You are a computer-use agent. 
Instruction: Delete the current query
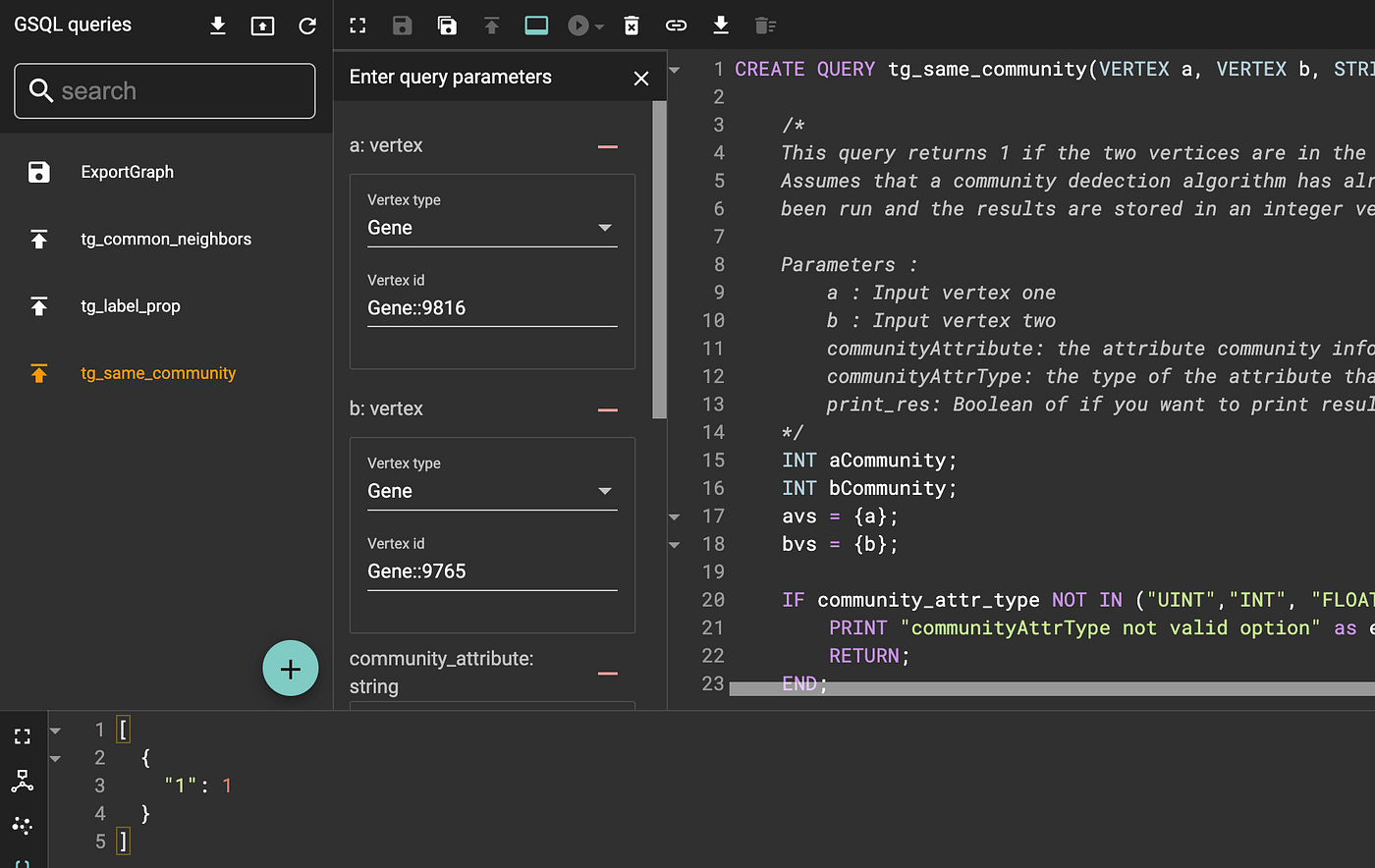(632, 25)
